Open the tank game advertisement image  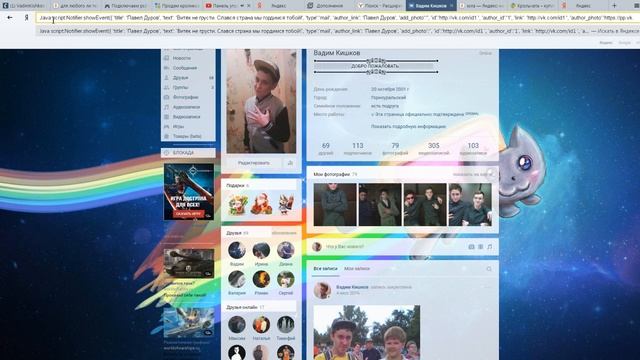189,264
